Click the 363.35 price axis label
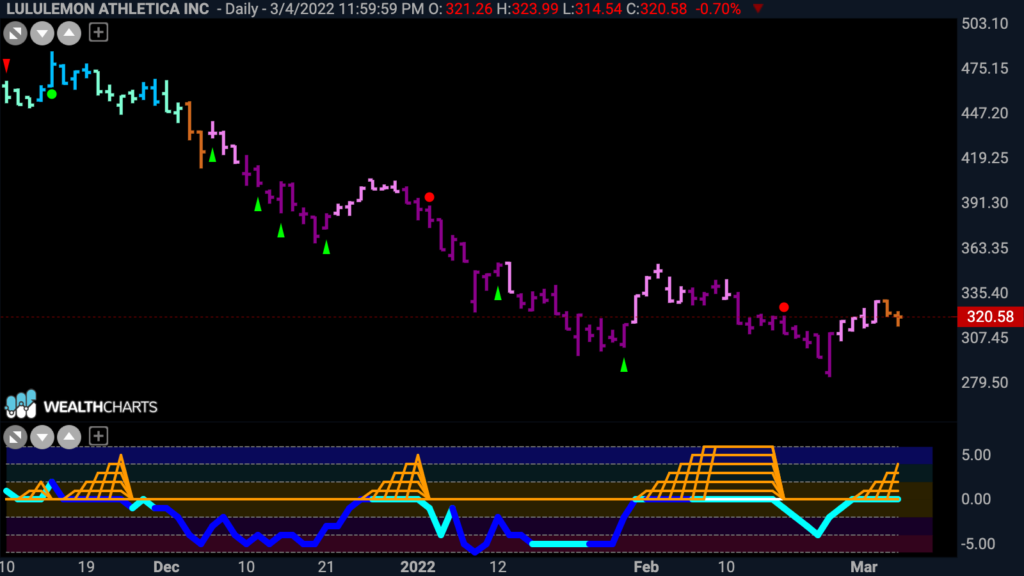This screenshot has height=576, width=1024. pos(985,248)
